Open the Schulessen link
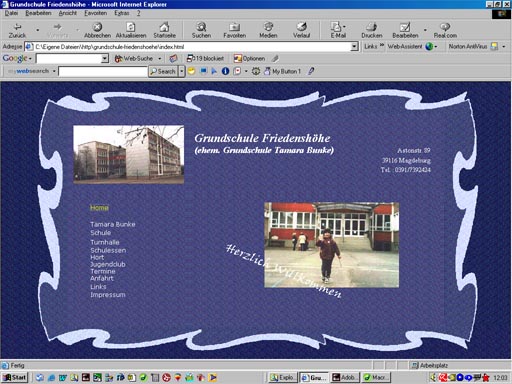The height and width of the screenshot is (384, 512). point(108,250)
